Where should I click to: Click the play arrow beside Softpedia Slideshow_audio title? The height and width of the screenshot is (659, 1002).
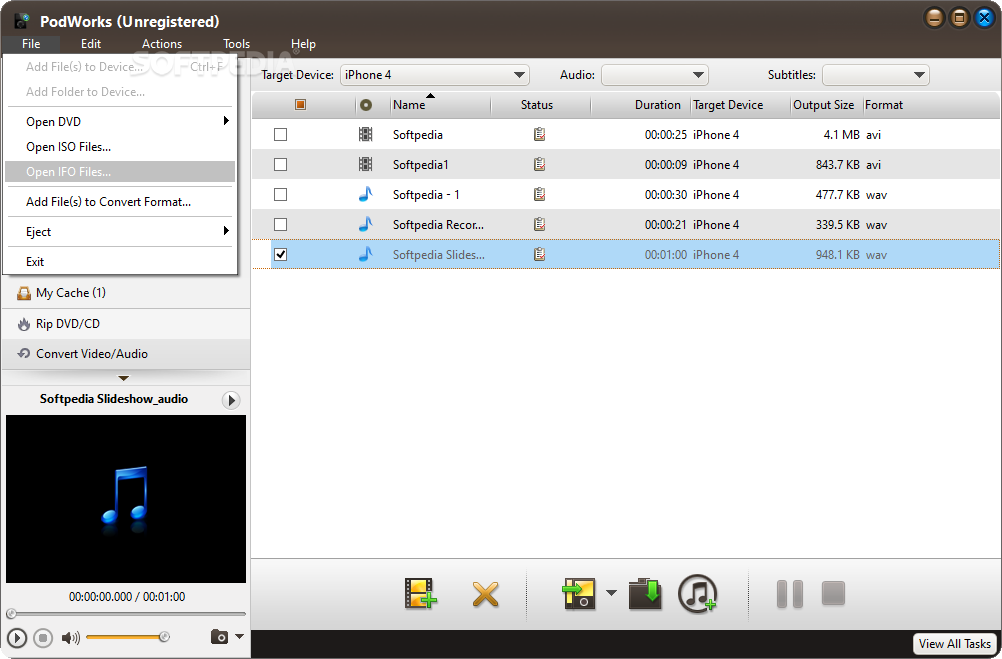(x=231, y=400)
